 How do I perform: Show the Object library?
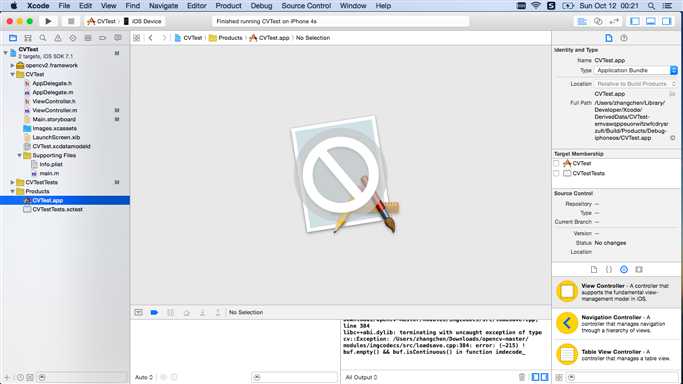click(624, 269)
